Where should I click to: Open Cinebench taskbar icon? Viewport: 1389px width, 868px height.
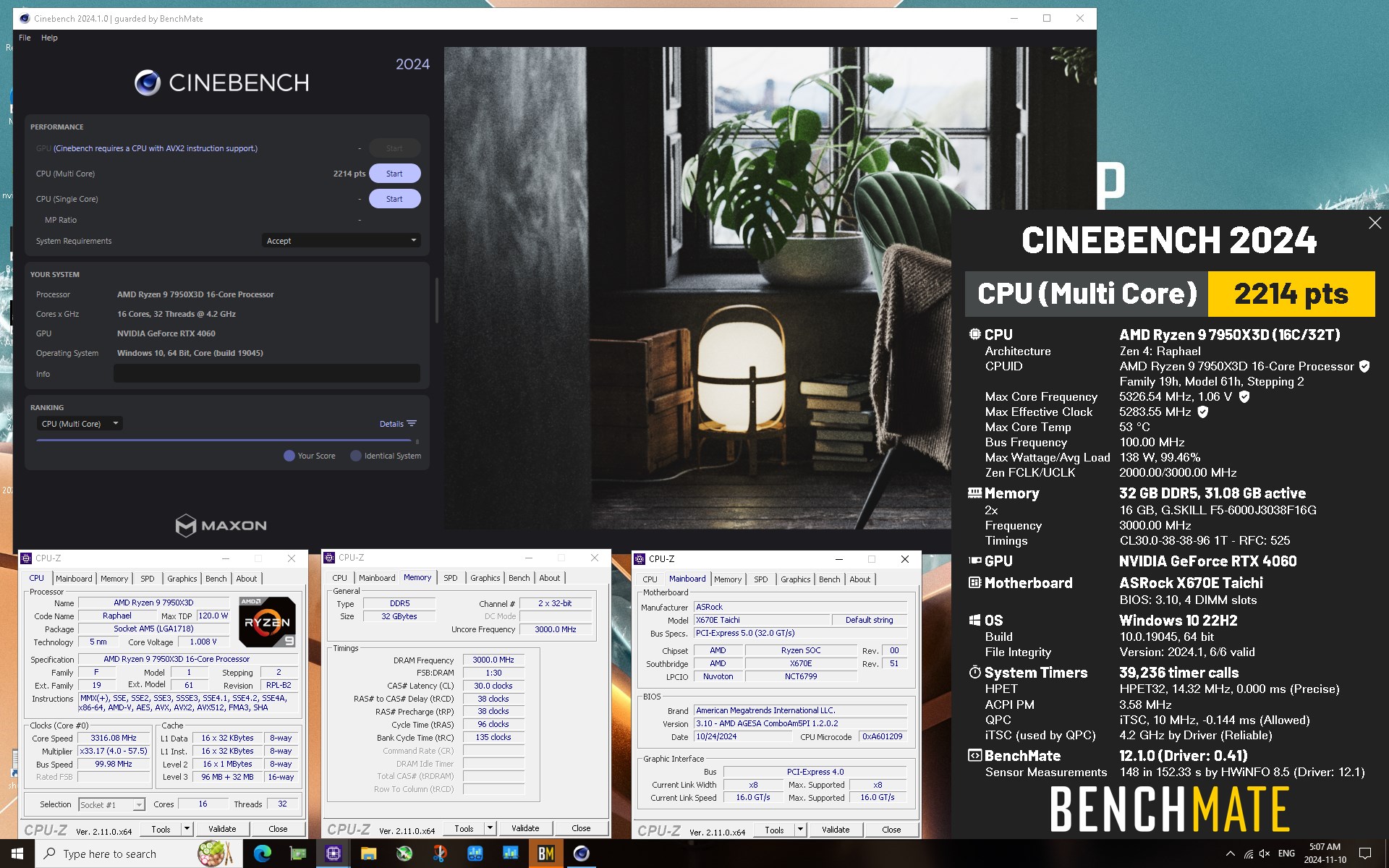[581, 854]
